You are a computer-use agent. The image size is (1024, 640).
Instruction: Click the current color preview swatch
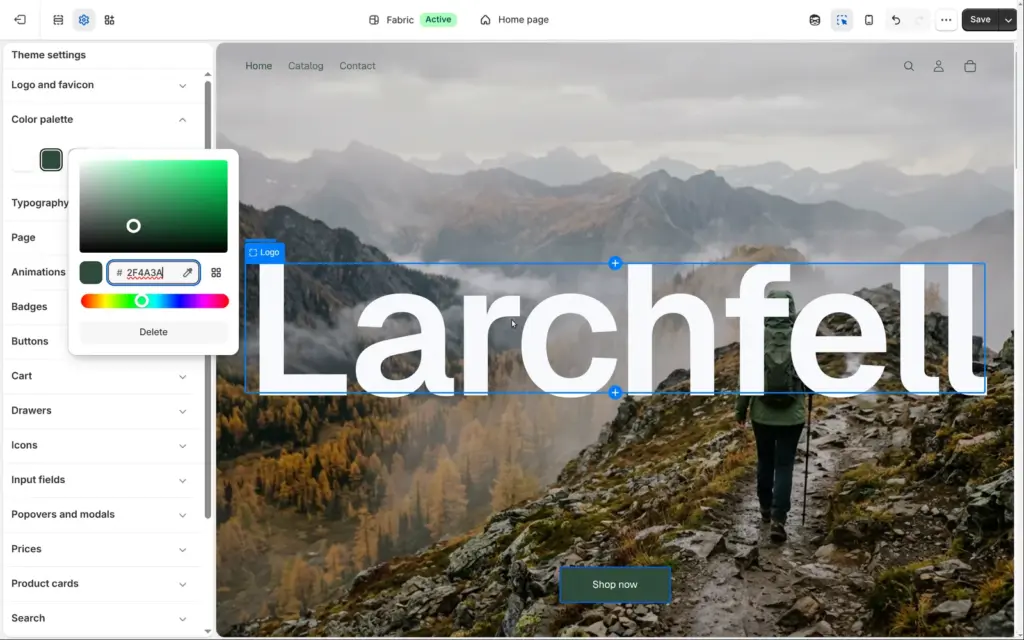tap(91, 272)
